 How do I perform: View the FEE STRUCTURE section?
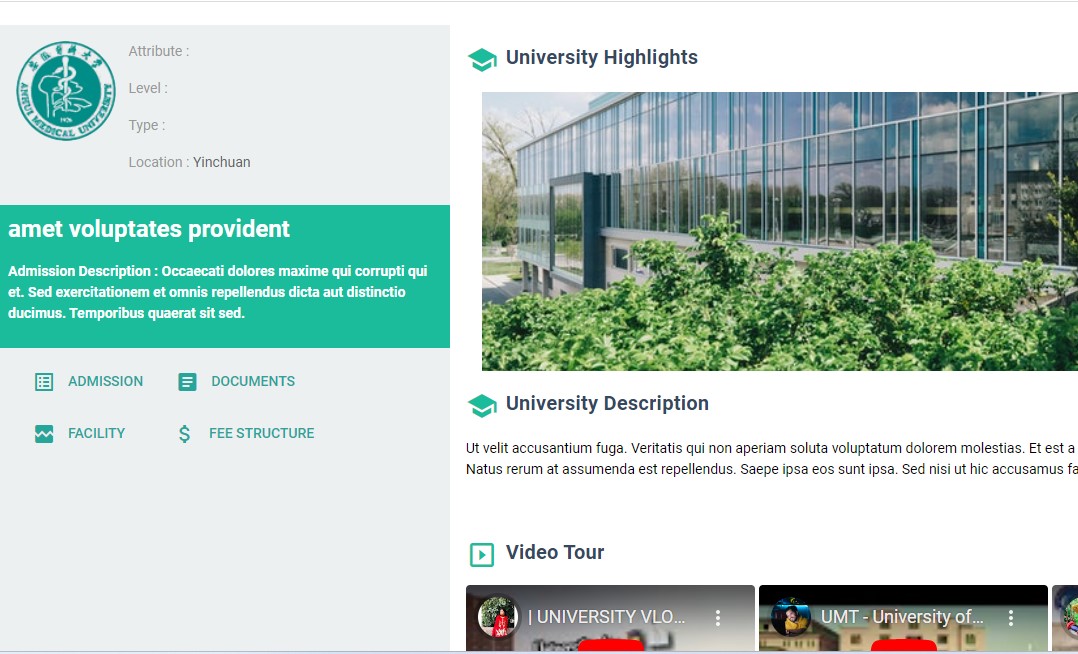tap(261, 434)
